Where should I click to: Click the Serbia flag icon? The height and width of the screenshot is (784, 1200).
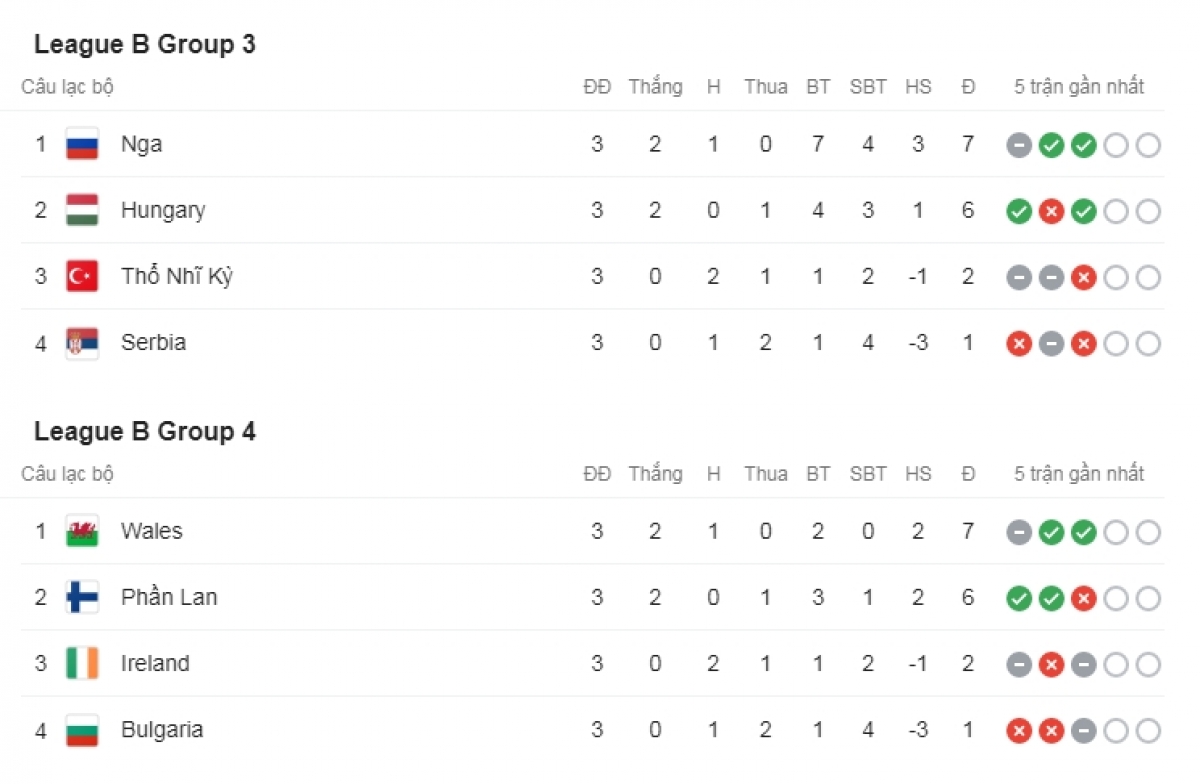coord(82,342)
